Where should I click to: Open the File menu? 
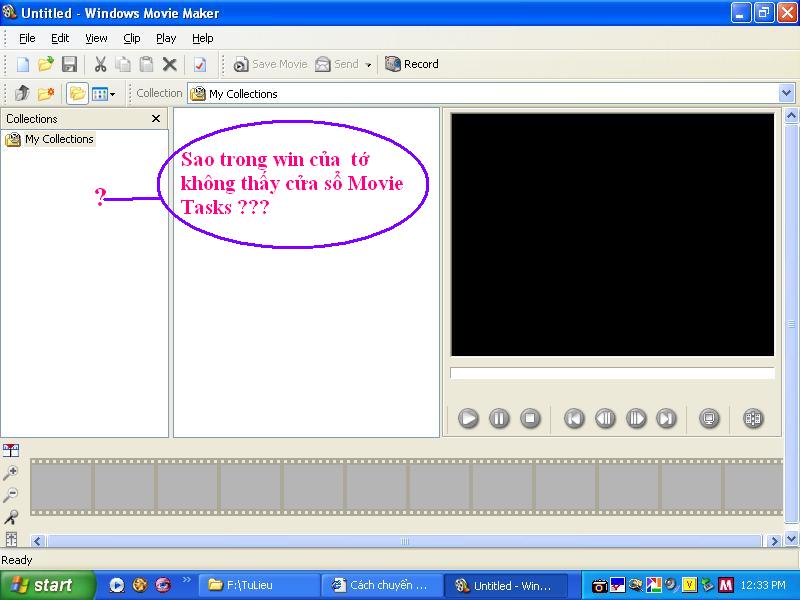click(27, 38)
